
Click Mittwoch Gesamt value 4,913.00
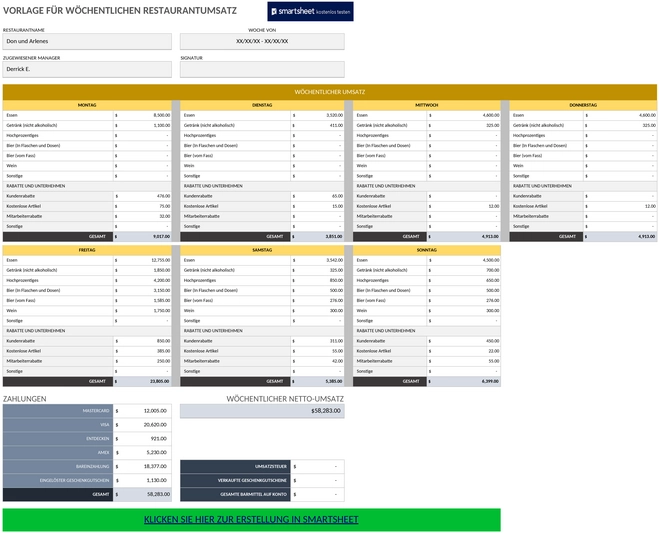tap(464, 237)
